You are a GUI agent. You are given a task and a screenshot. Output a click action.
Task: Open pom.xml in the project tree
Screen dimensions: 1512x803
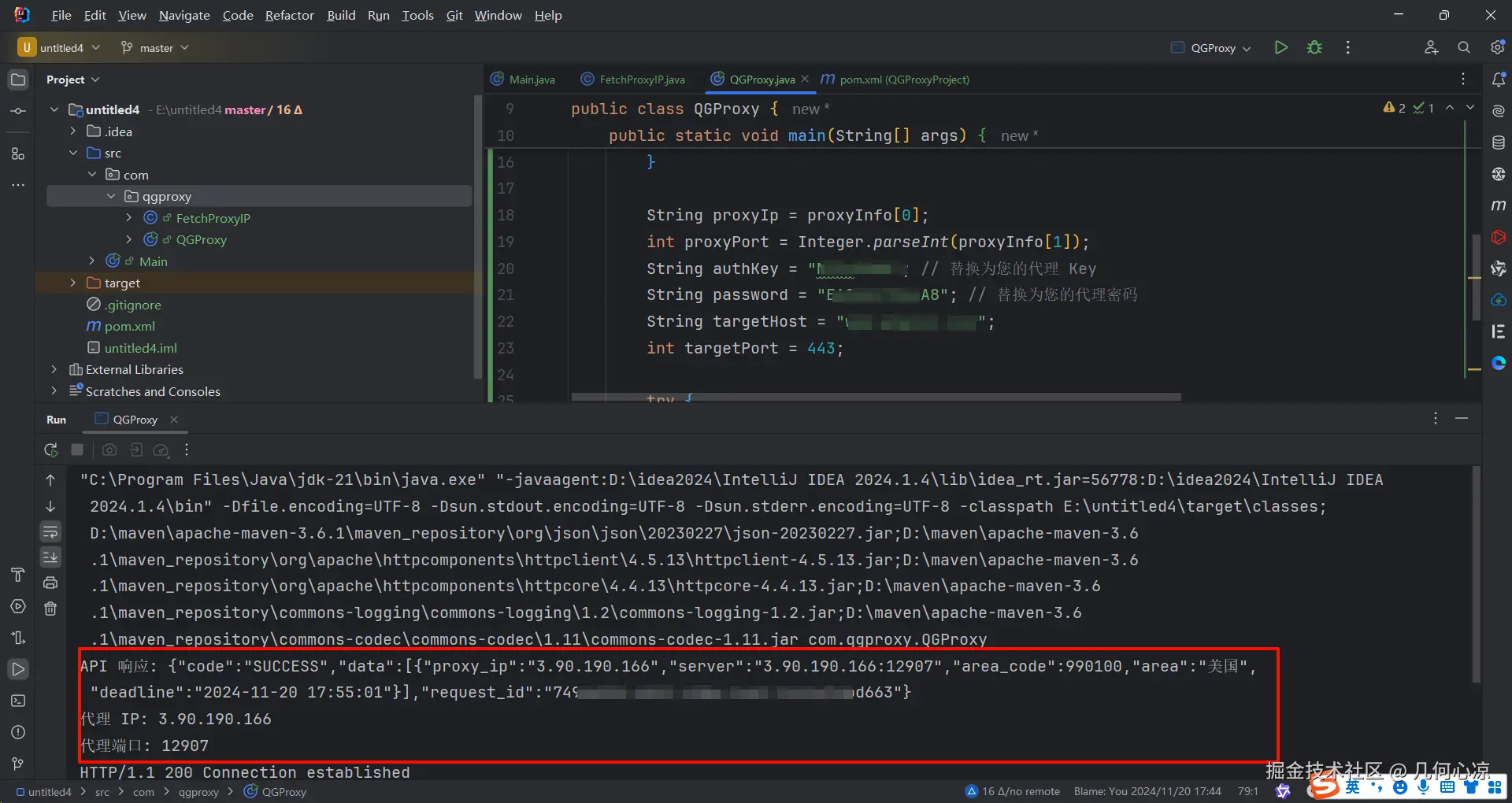tap(129, 326)
